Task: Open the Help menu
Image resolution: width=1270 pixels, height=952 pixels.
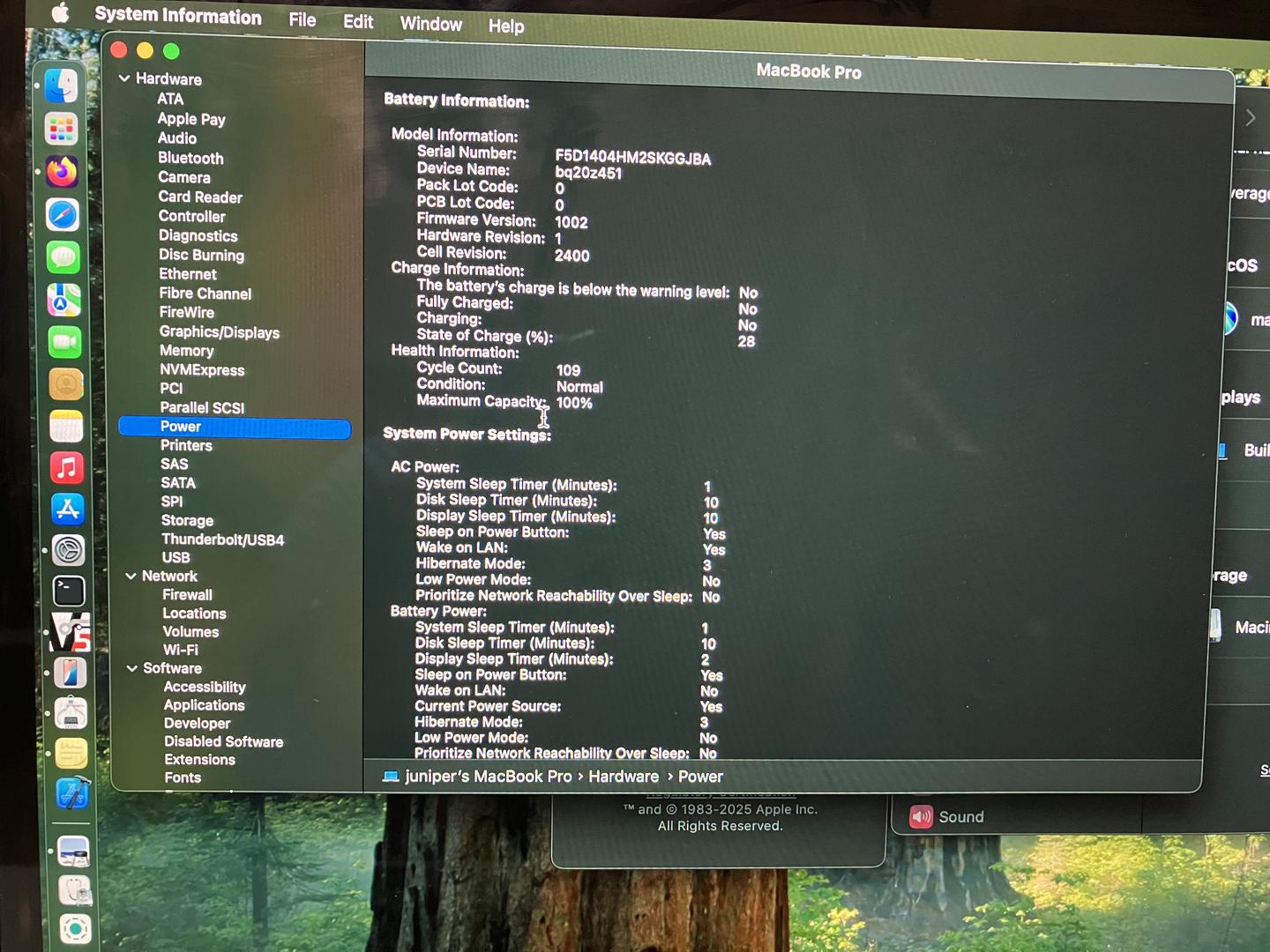Action: [506, 26]
